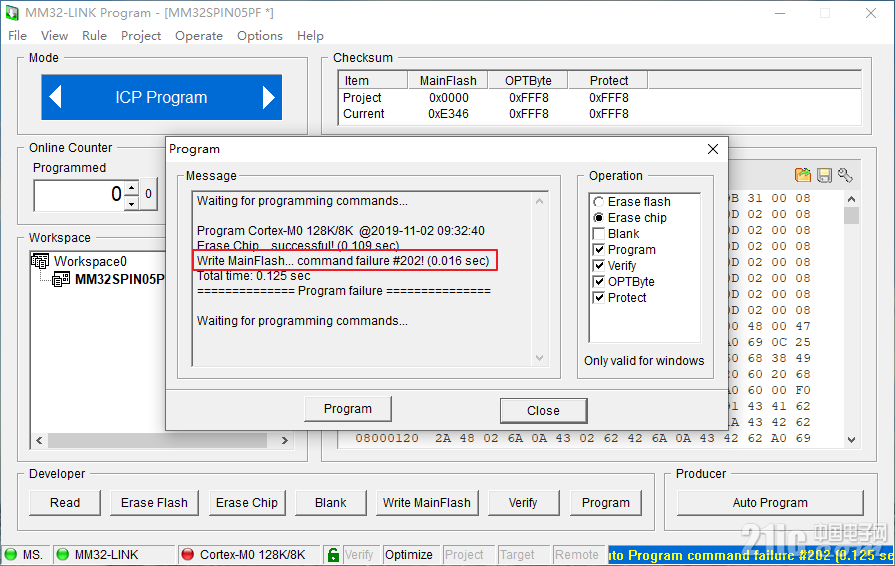This screenshot has height=566, width=895.
Task: Click the MainFlash column header
Action: tap(448, 80)
